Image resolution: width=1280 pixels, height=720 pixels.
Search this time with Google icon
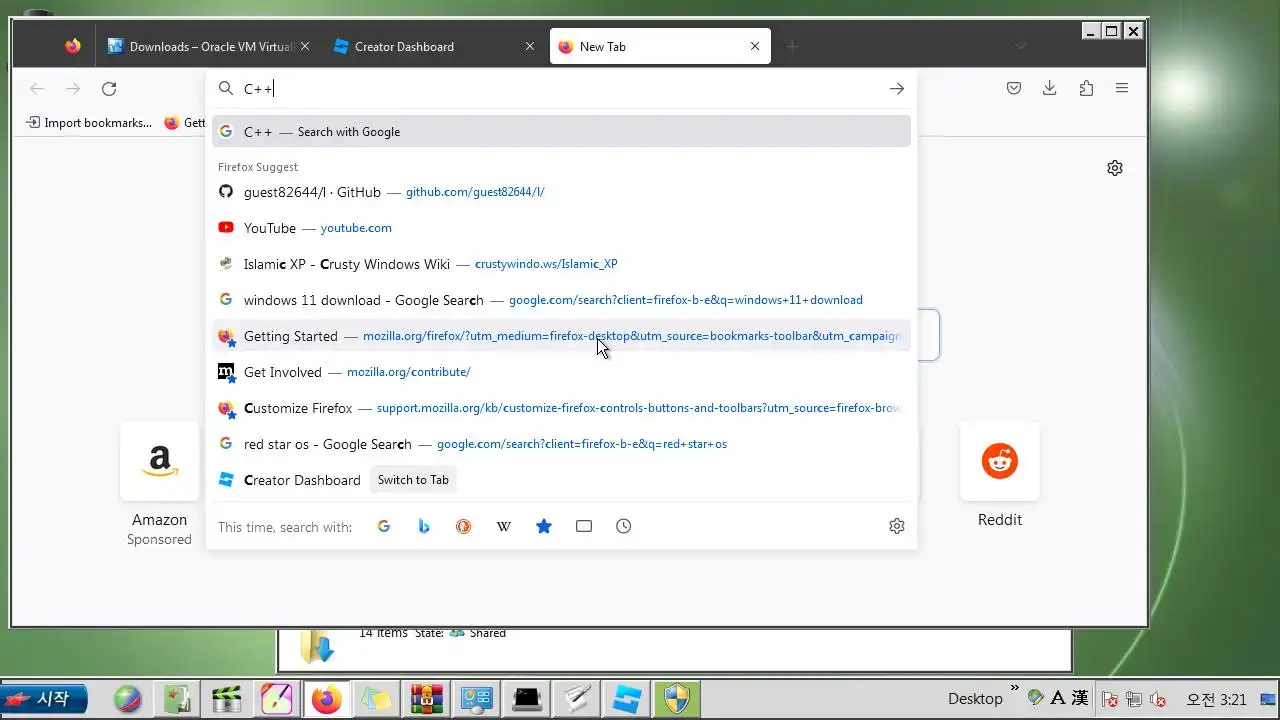coord(384,526)
